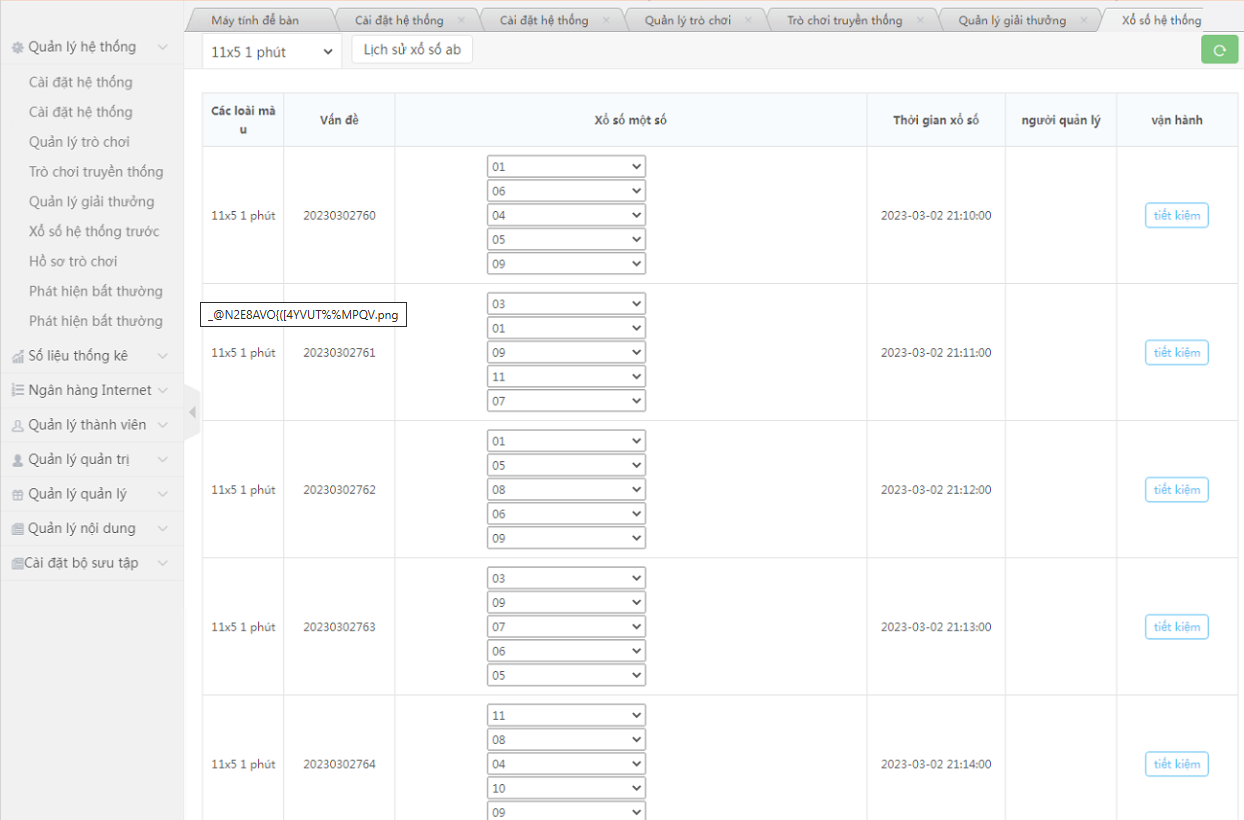Select the Xổ số hệ thống tab
The image size is (1244, 820).
[x=1162, y=20]
